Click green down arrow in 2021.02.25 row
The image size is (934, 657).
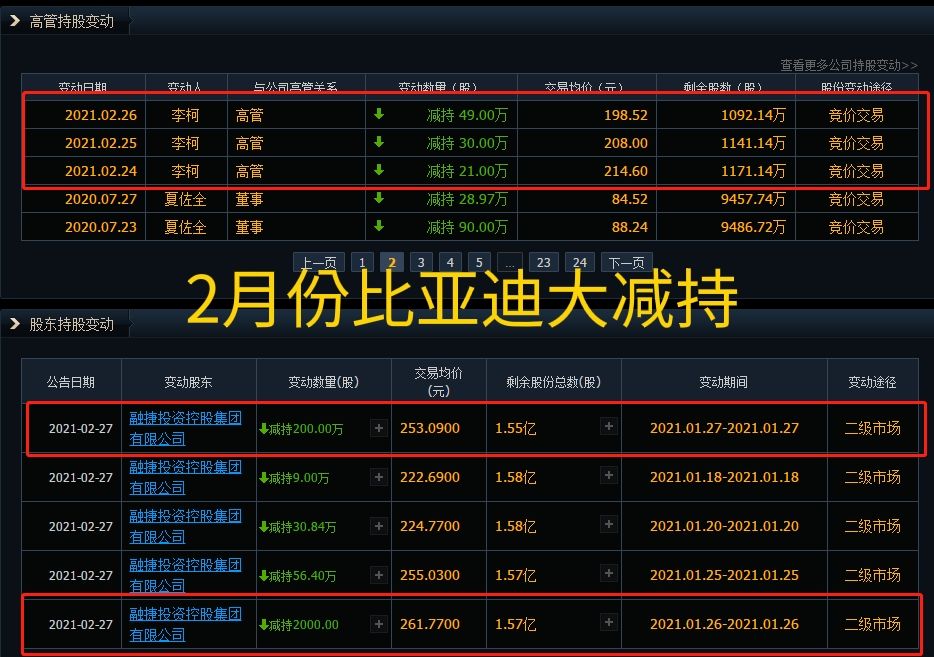pyautogui.click(x=379, y=142)
